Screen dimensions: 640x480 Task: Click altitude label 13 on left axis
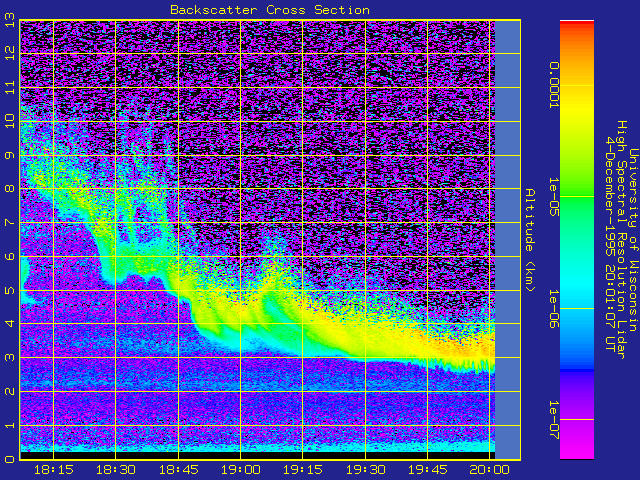click(x=9, y=20)
